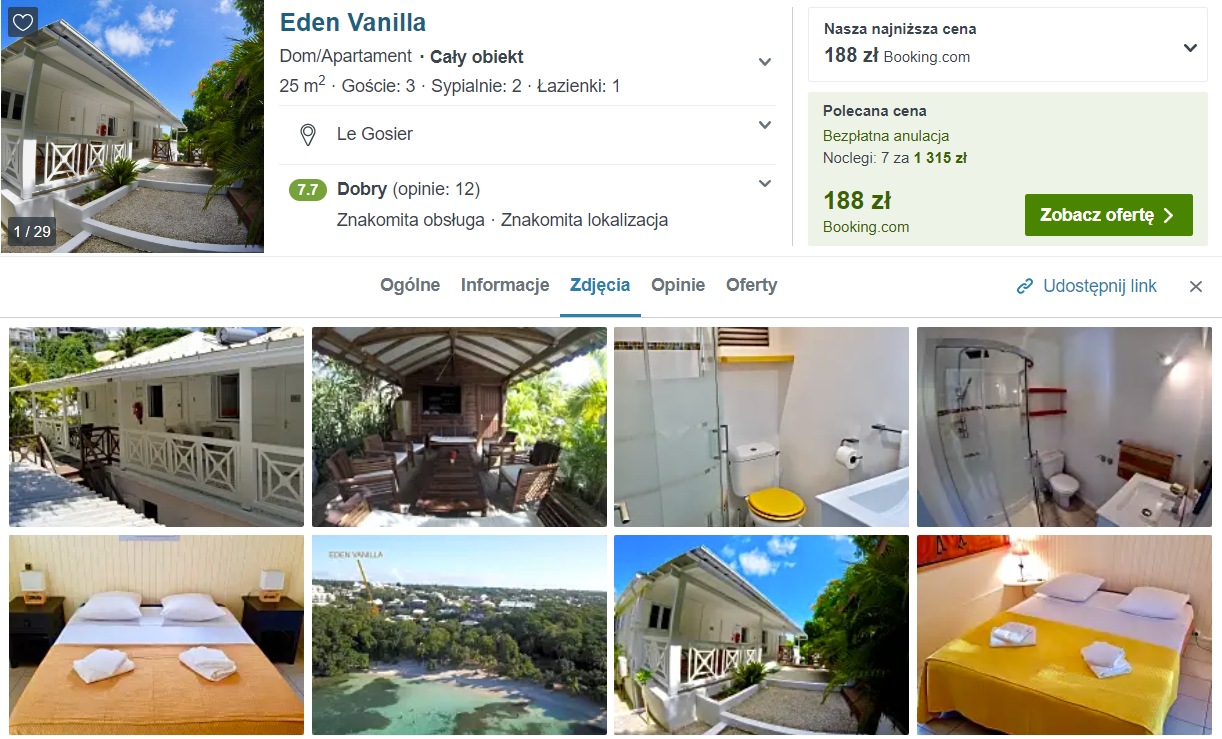Expand the Dom/Apartament property details chevron
1222x739 pixels.
765,62
